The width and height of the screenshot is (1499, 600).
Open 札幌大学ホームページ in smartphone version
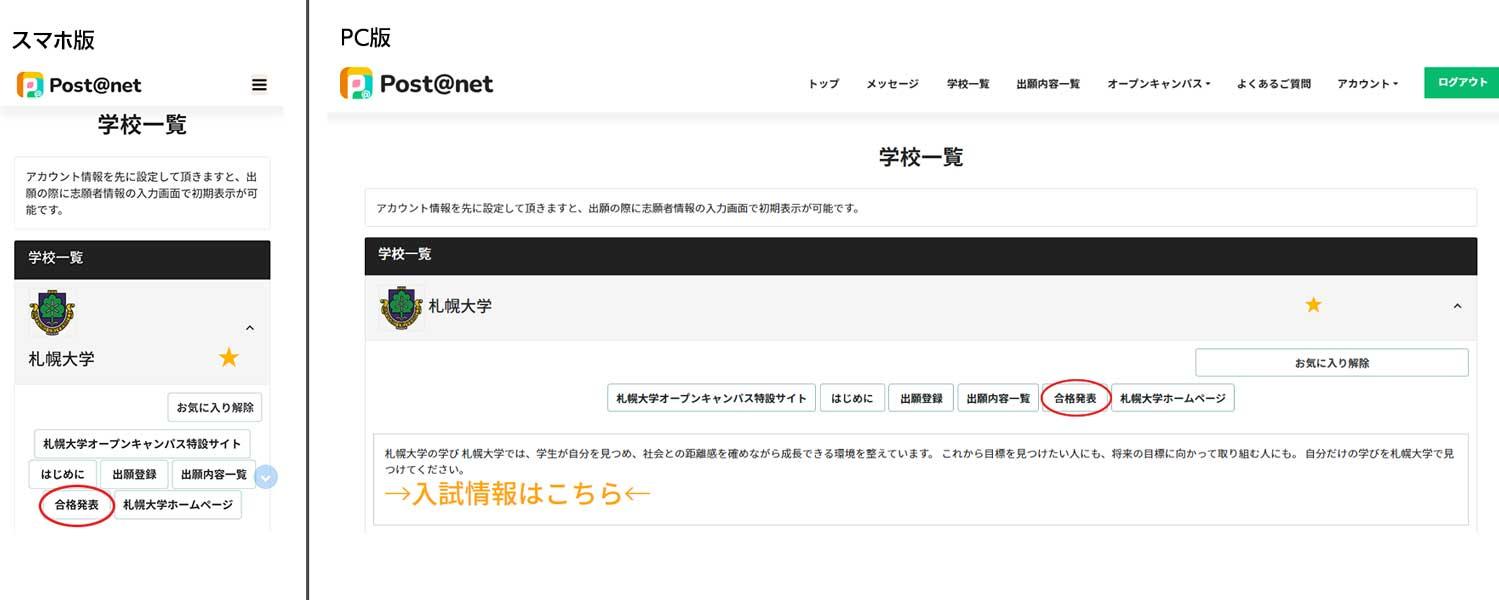(x=178, y=505)
